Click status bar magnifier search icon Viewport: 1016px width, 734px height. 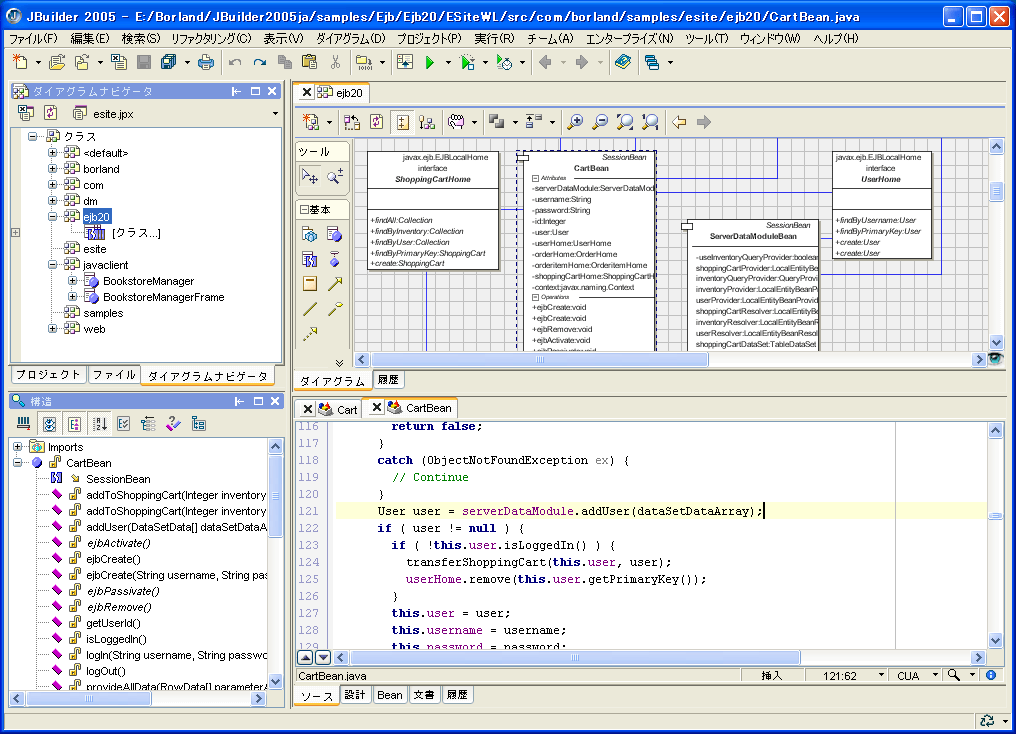(954, 675)
